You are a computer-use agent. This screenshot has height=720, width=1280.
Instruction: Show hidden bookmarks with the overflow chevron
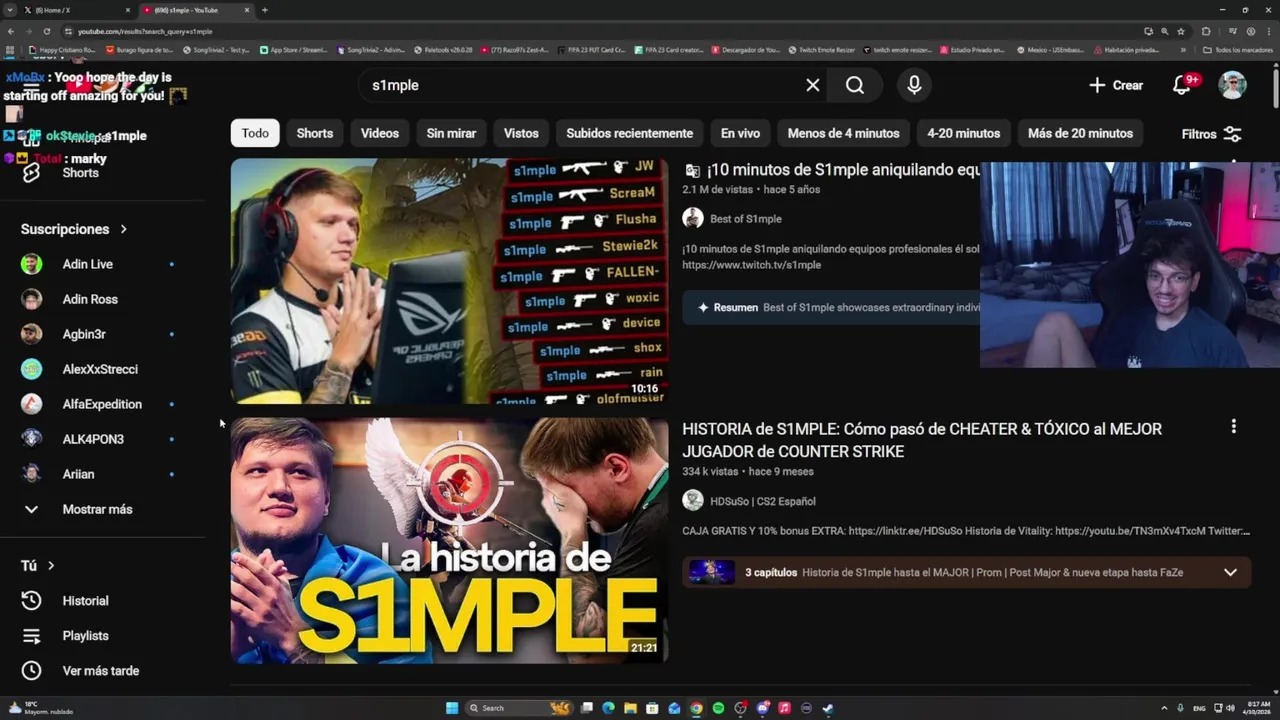coord(1183,50)
